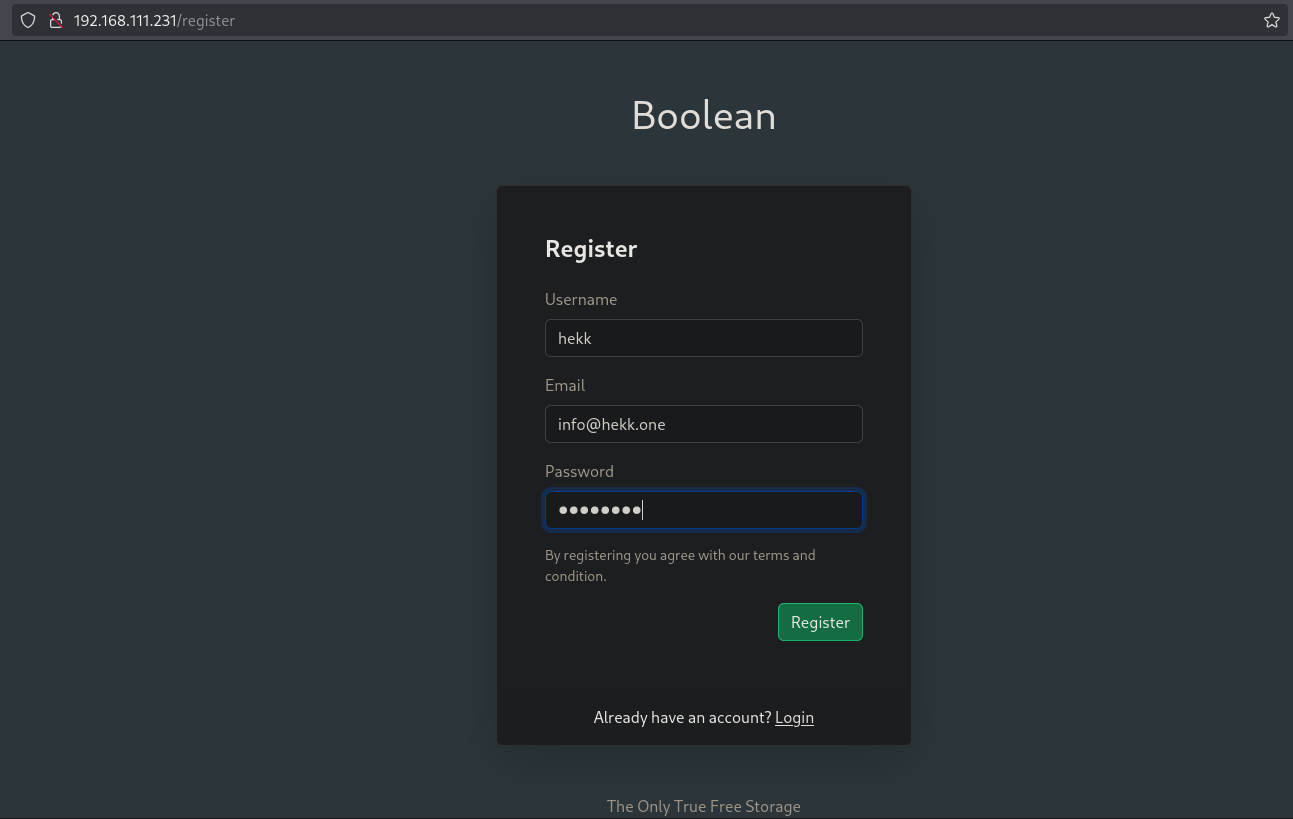Viewport: 1293px width, 819px height.
Task: Click the Email field with info@hekk.one
Action: 703,424
